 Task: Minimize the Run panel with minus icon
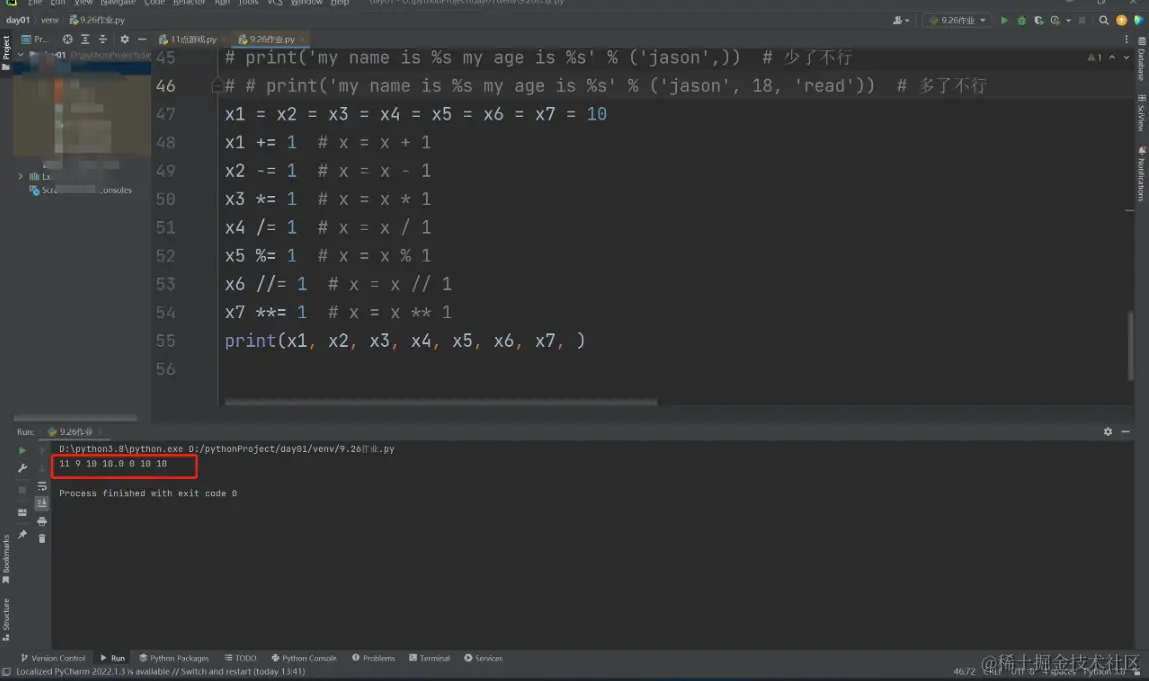click(x=1126, y=432)
